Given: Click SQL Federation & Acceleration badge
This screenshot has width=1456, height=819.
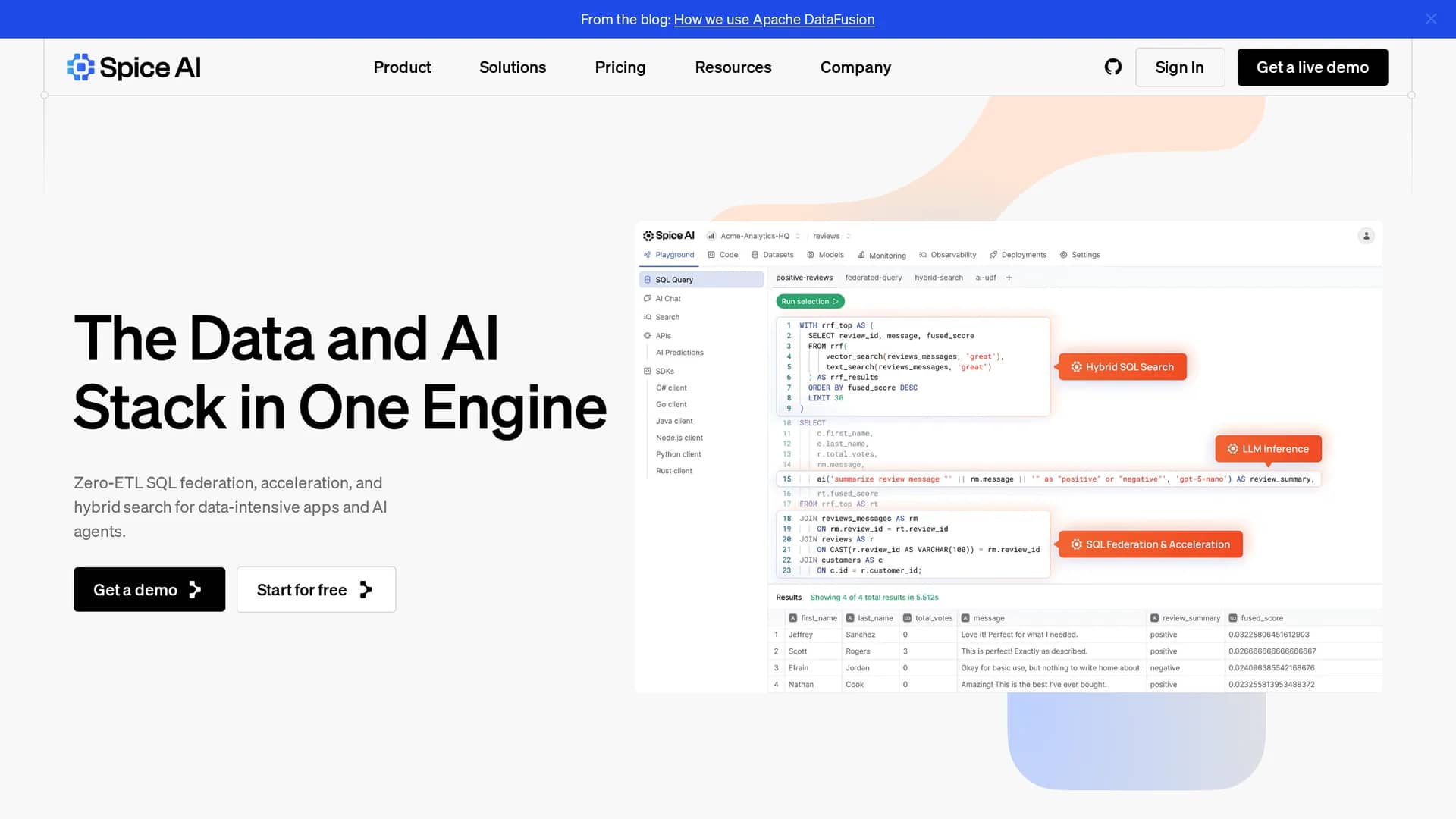Looking at the screenshot, I should (1150, 544).
